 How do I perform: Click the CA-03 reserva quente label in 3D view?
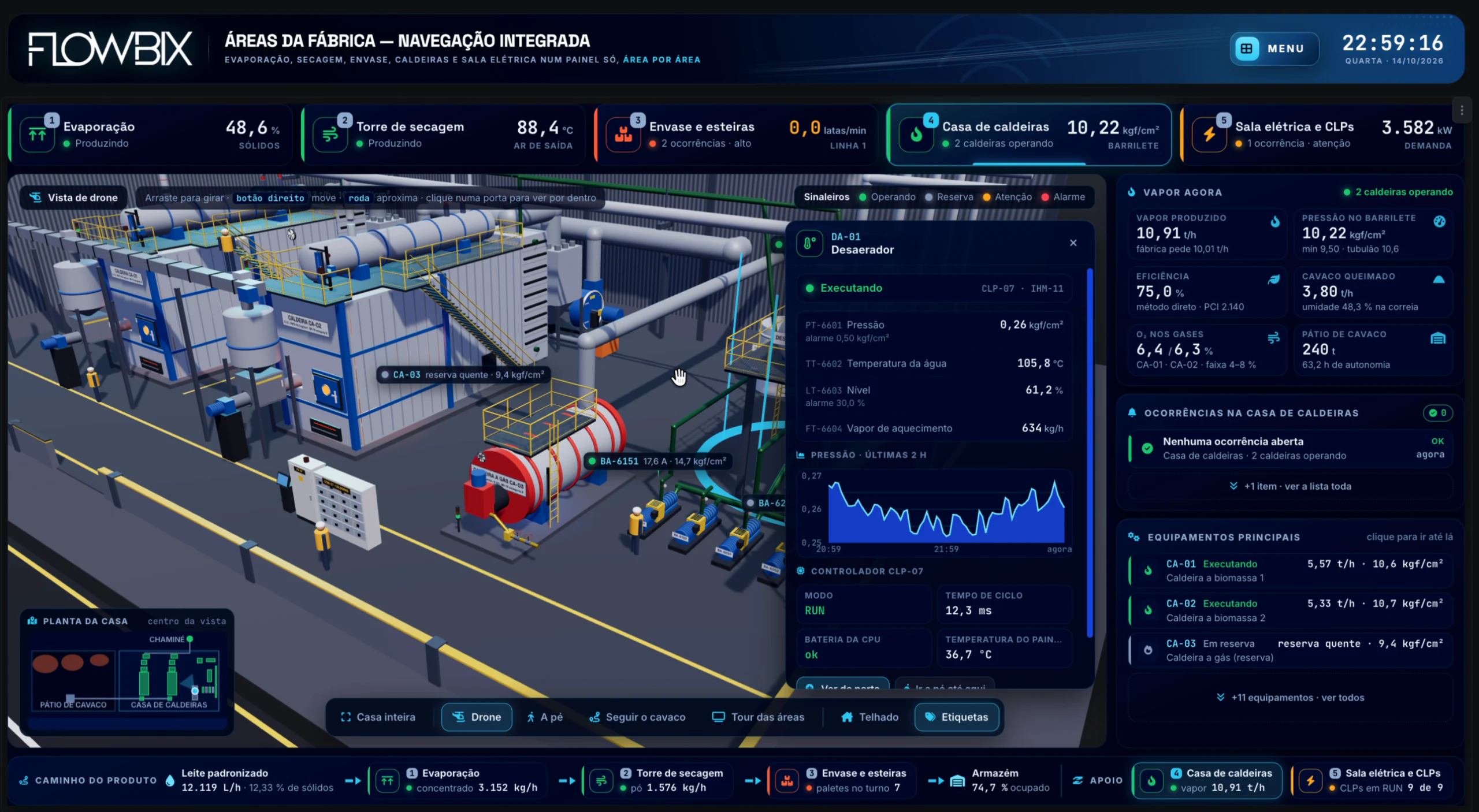click(463, 375)
